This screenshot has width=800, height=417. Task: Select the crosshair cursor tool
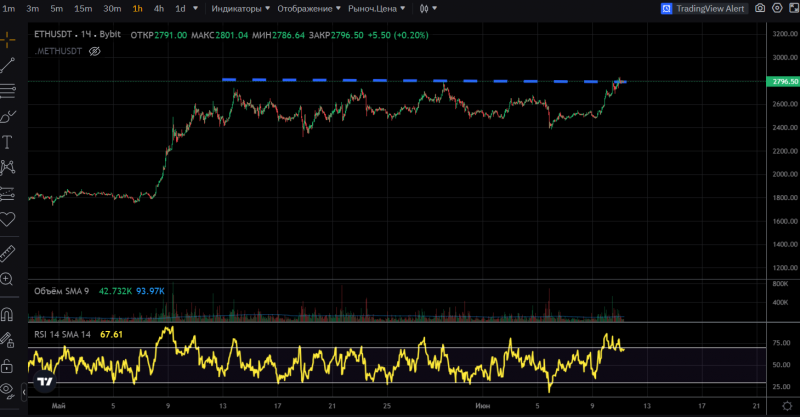click(7, 40)
